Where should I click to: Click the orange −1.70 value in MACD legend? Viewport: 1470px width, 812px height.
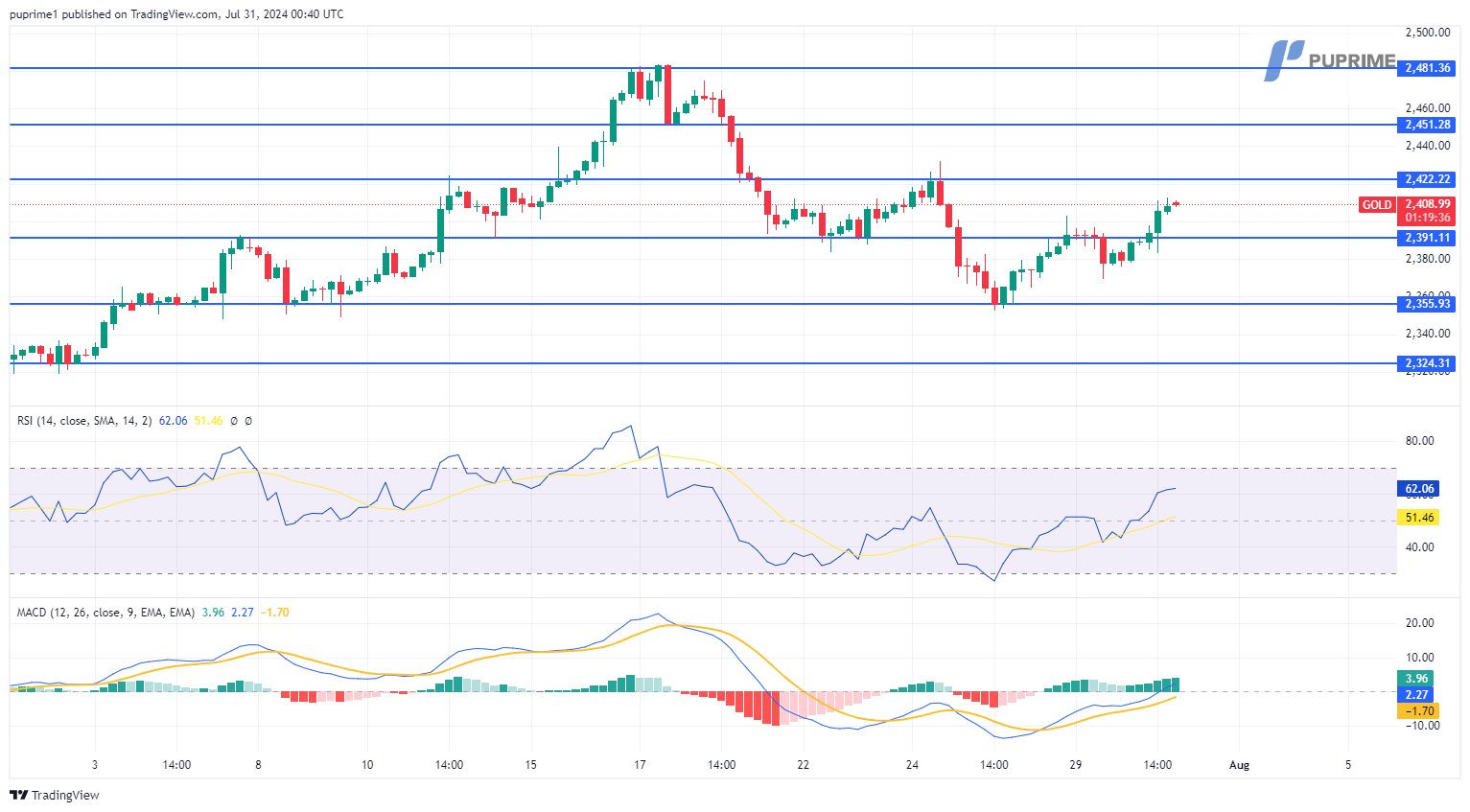(274, 613)
